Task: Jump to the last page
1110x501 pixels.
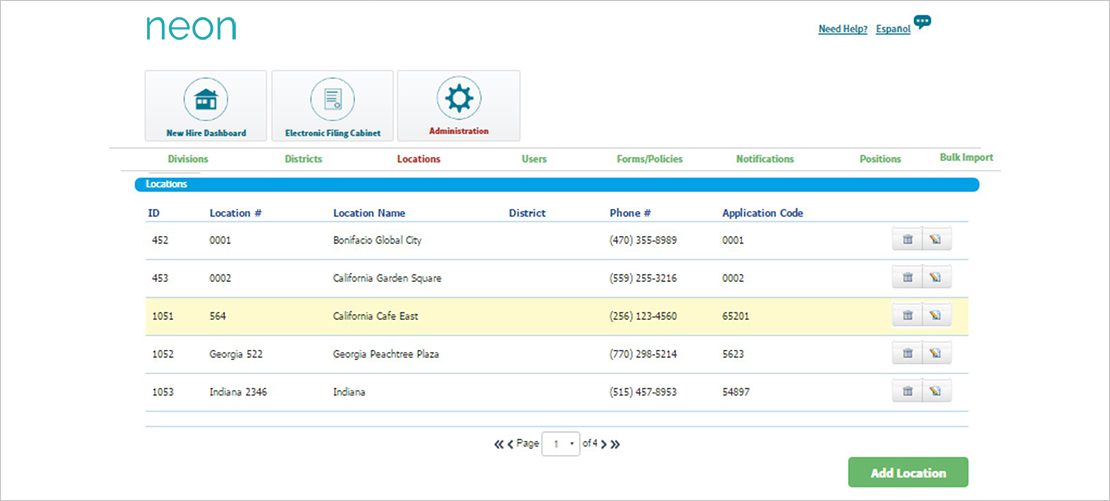Action: [616, 444]
